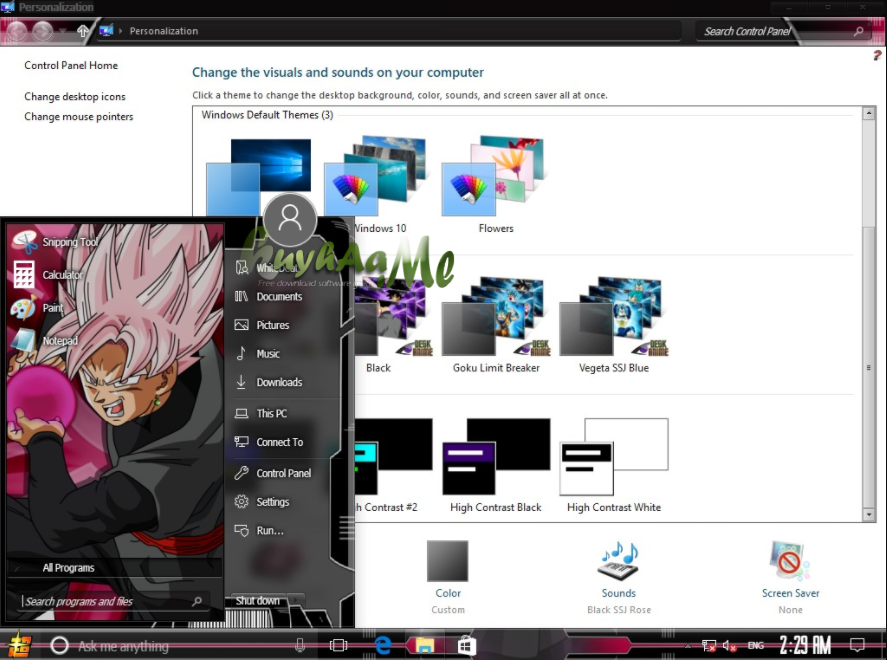Open the Change mouse pointers link

pyautogui.click(x=79, y=117)
